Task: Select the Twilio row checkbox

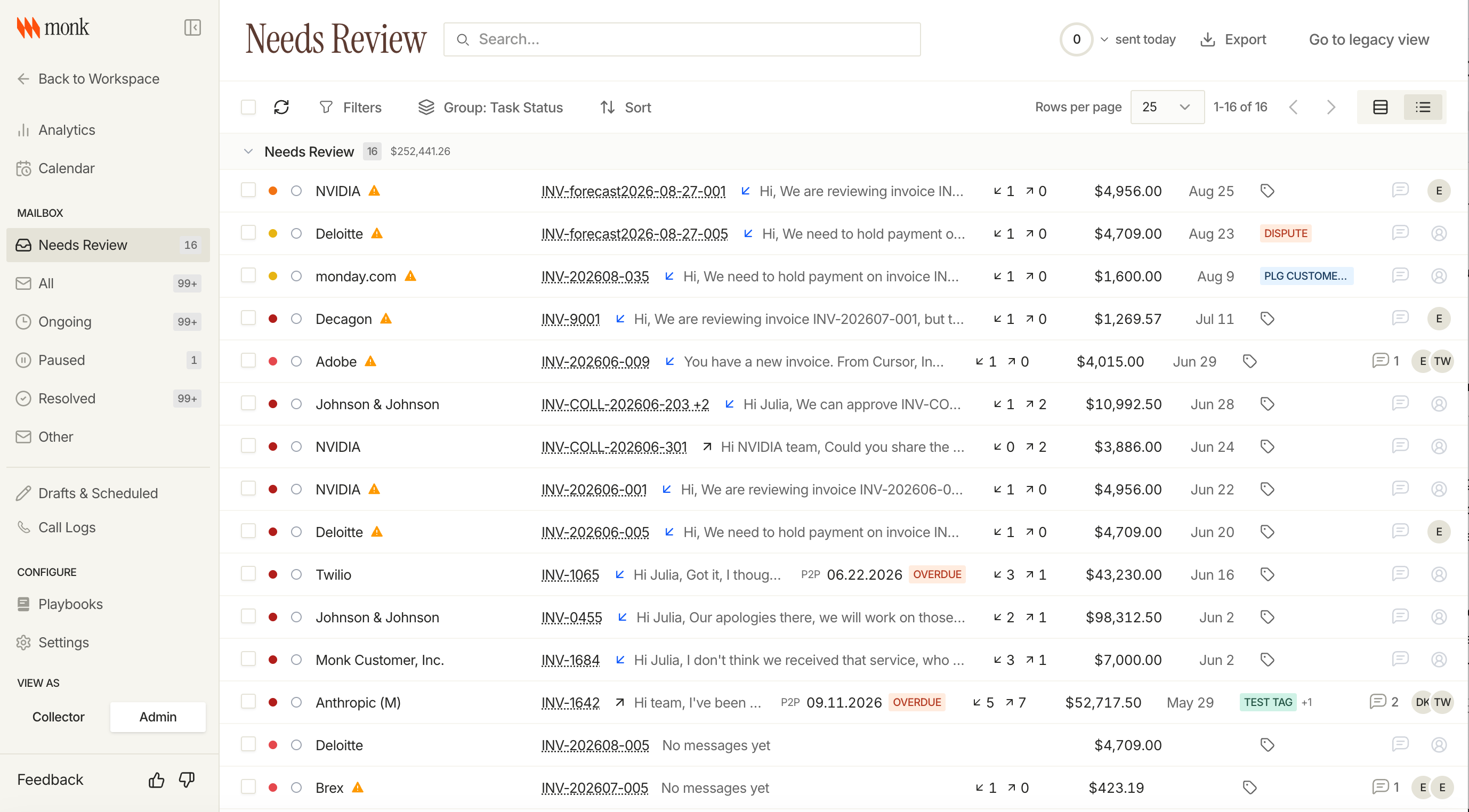Action: tap(248, 574)
